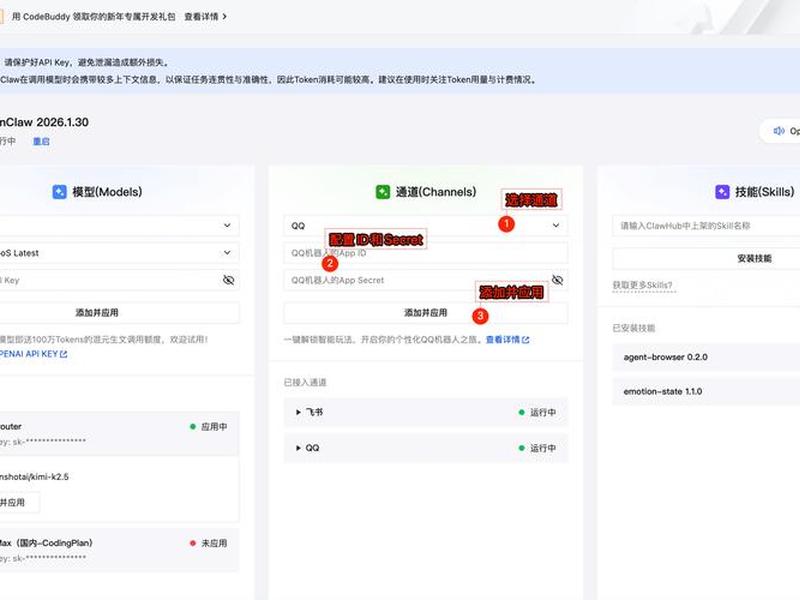The image size is (800, 600).
Task: Open the 'oS Latest' model dropdown
Action: tap(118, 253)
